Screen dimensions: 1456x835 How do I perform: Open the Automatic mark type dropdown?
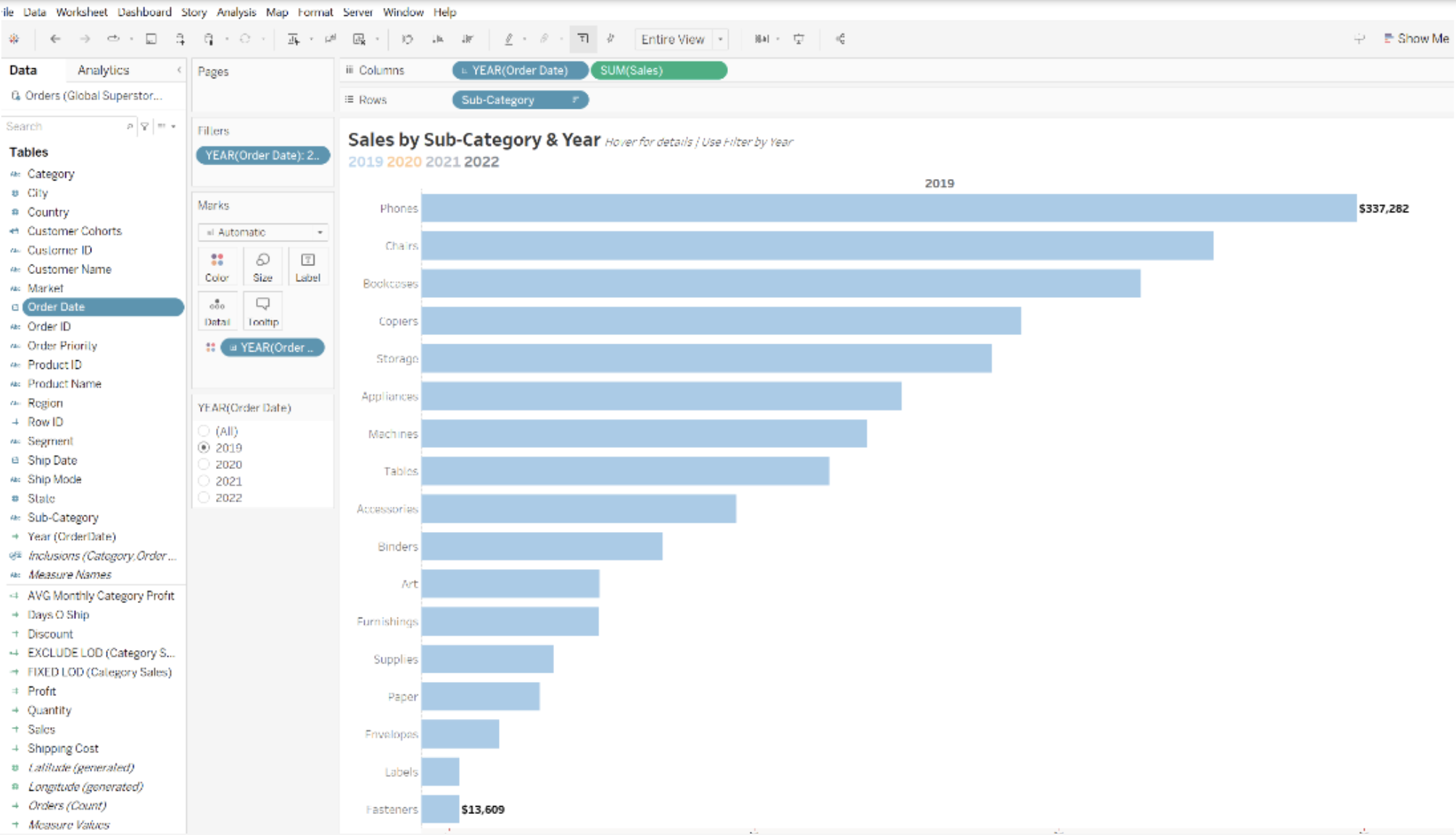tap(262, 233)
